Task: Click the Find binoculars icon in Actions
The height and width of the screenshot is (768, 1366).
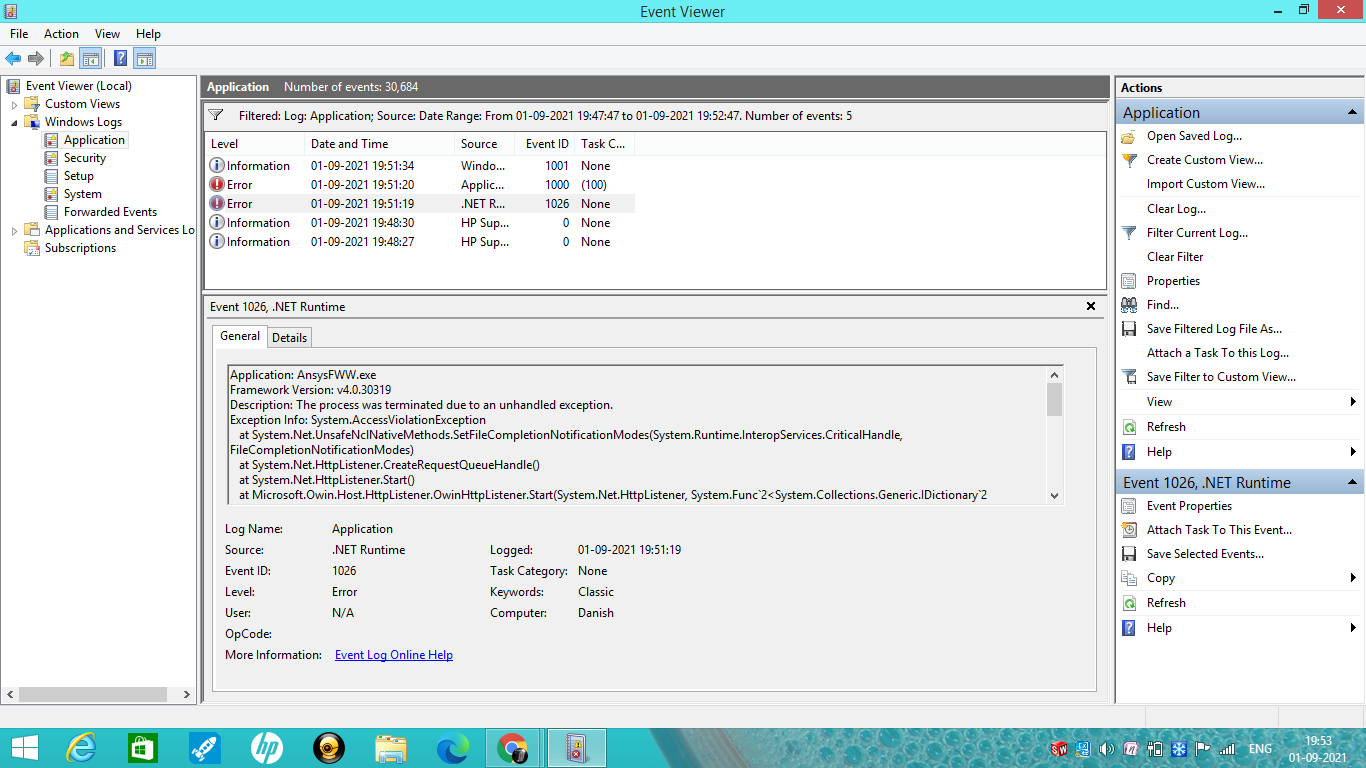Action: click(x=1129, y=305)
